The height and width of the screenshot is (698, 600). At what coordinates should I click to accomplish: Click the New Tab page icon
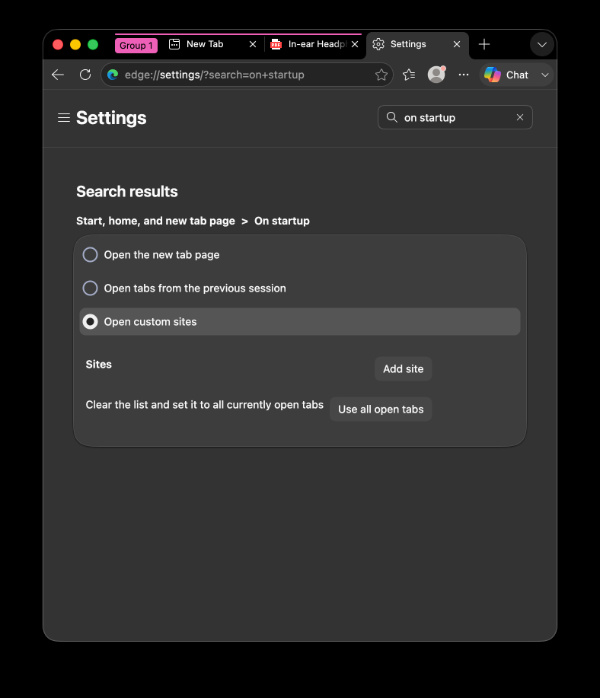pyautogui.click(x=174, y=44)
